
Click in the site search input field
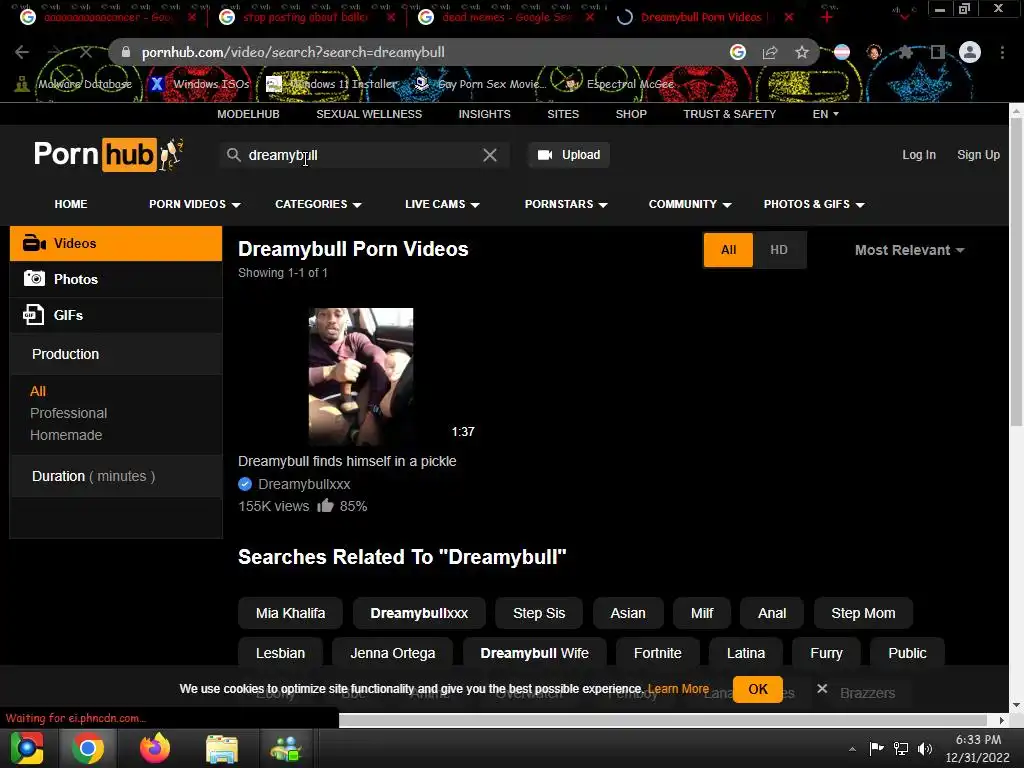364,155
